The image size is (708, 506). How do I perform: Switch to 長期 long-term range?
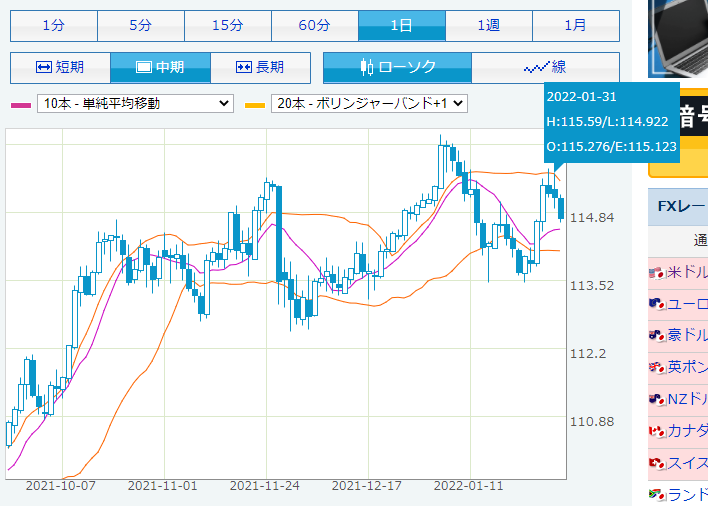260,67
